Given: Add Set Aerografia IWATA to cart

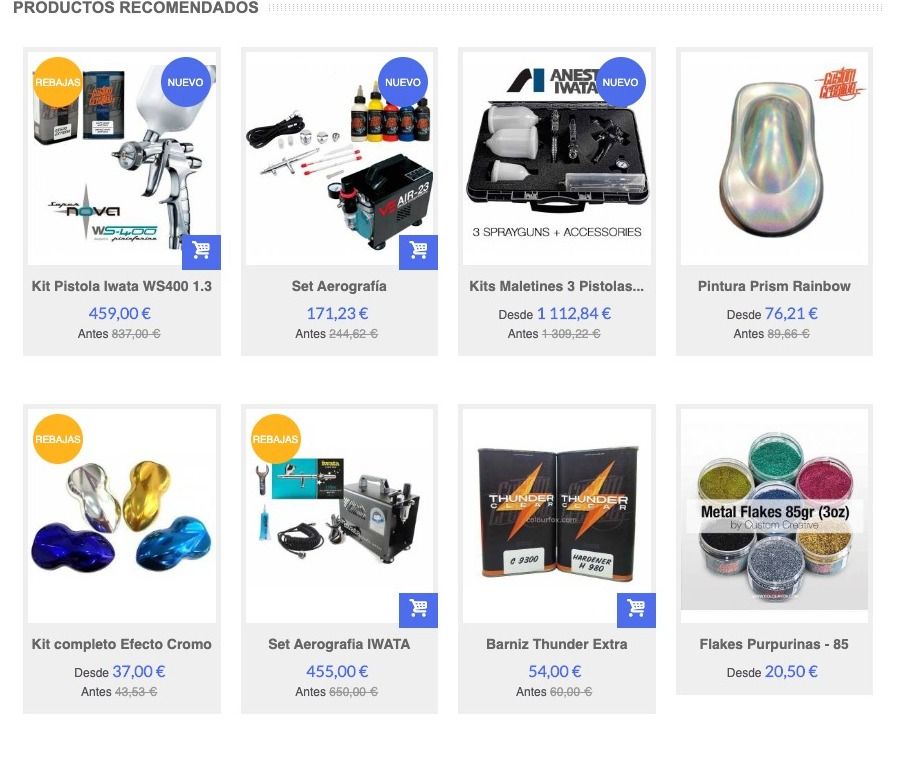Looking at the screenshot, I should (x=418, y=610).
